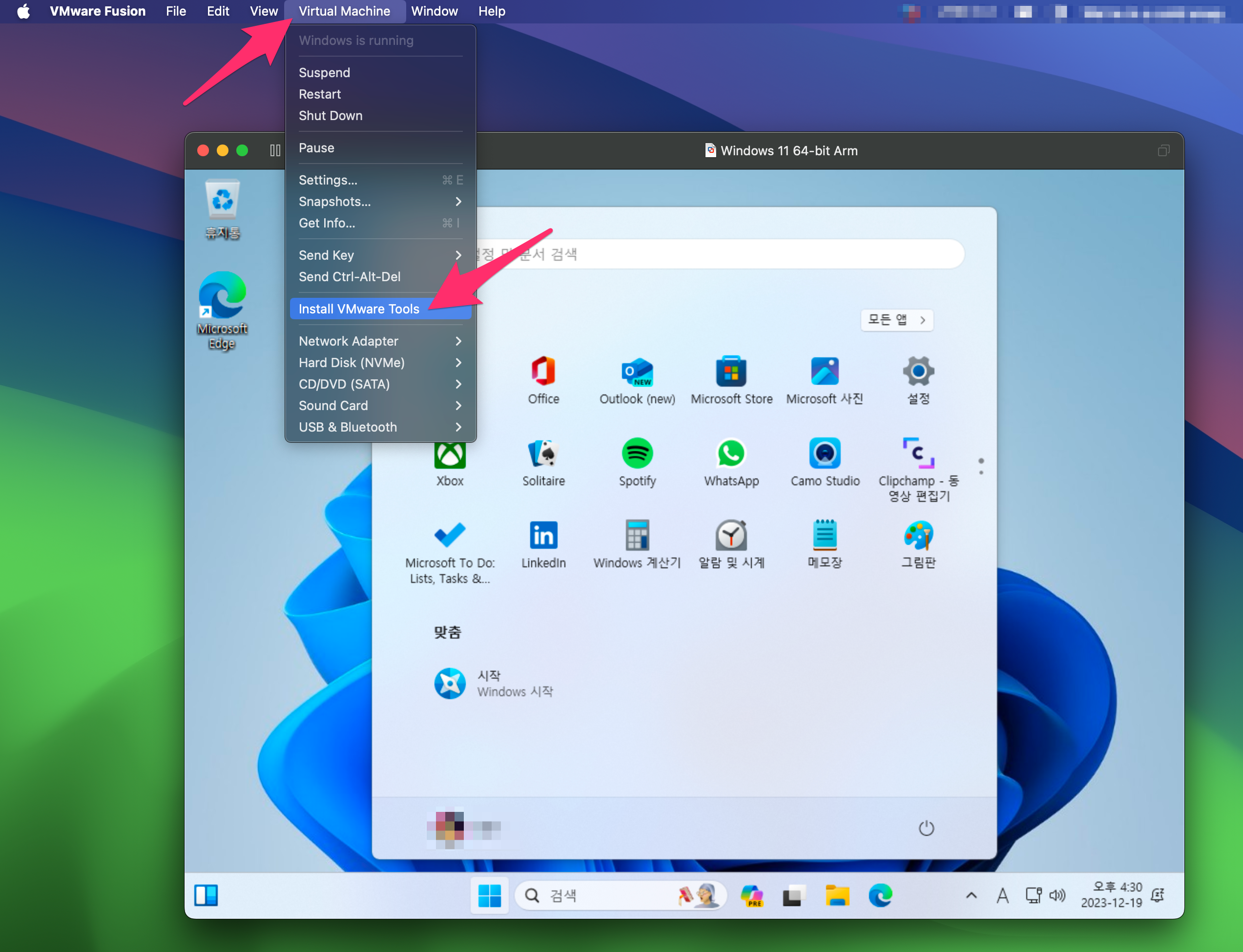
Task: Open the Camo Studio app
Action: coord(824,454)
